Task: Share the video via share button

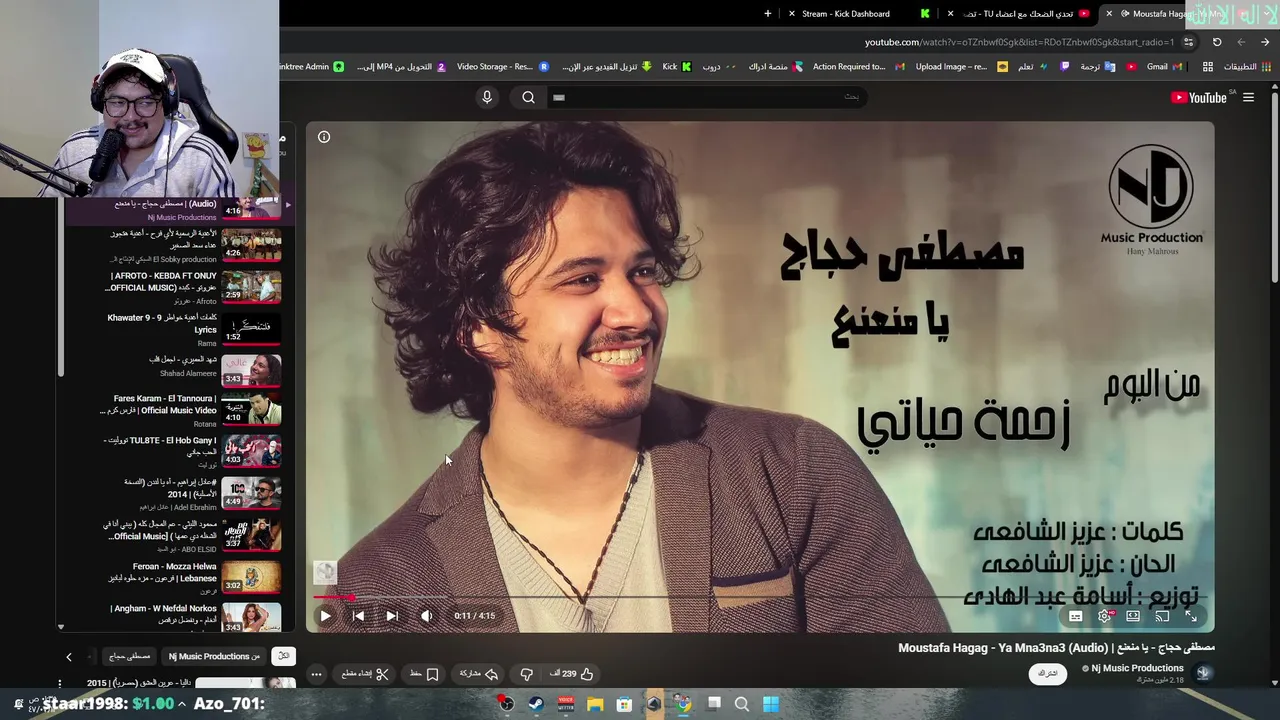Action: click(x=479, y=674)
